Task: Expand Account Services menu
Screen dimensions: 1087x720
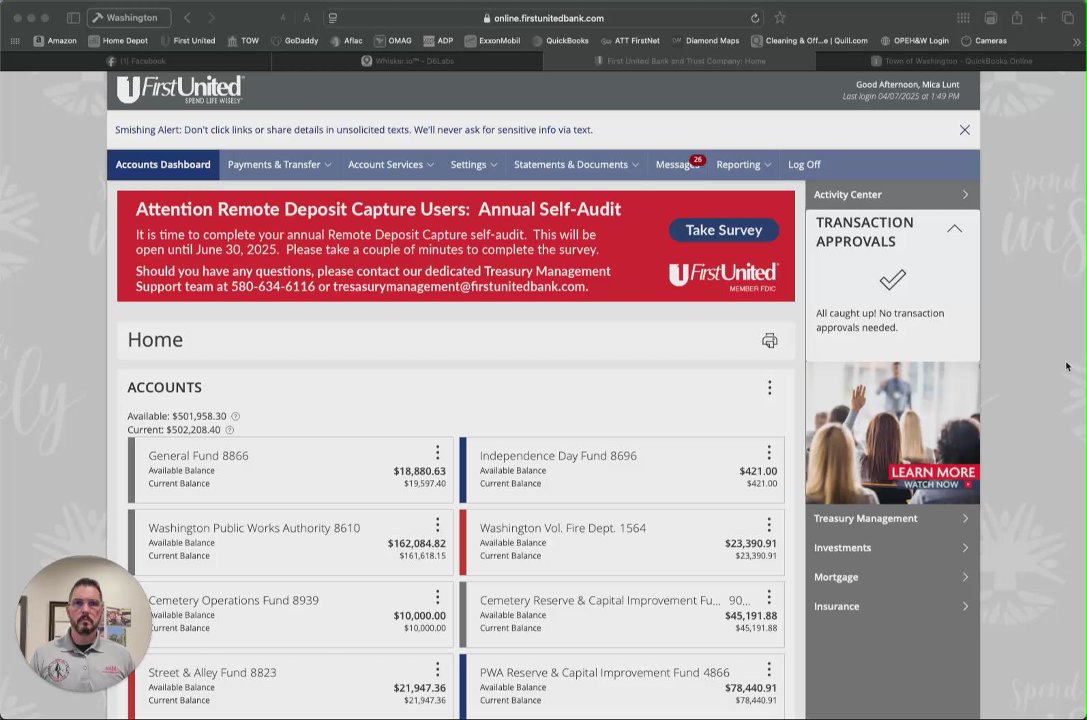Action: coord(391,165)
